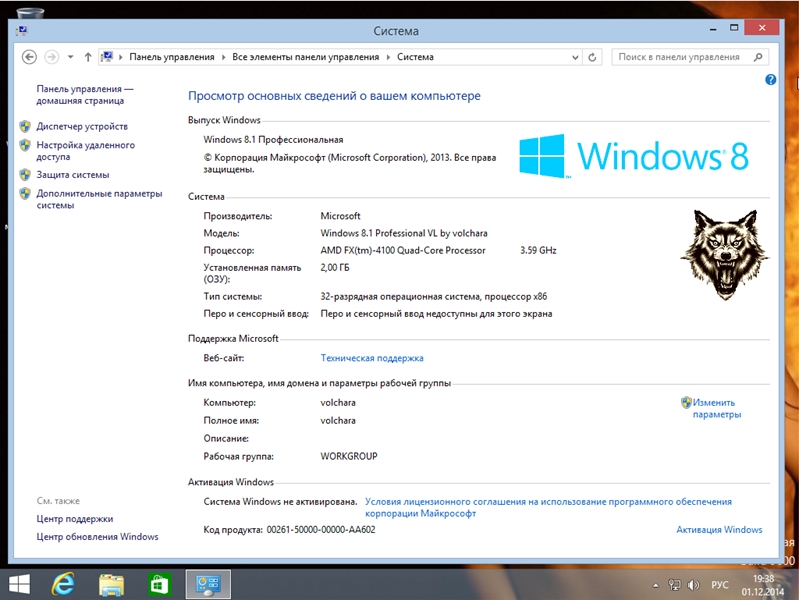Image resolution: width=799 pixels, height=600 pixels.
Task: Open 'Защита системы' link
Action: pos(73,175)
